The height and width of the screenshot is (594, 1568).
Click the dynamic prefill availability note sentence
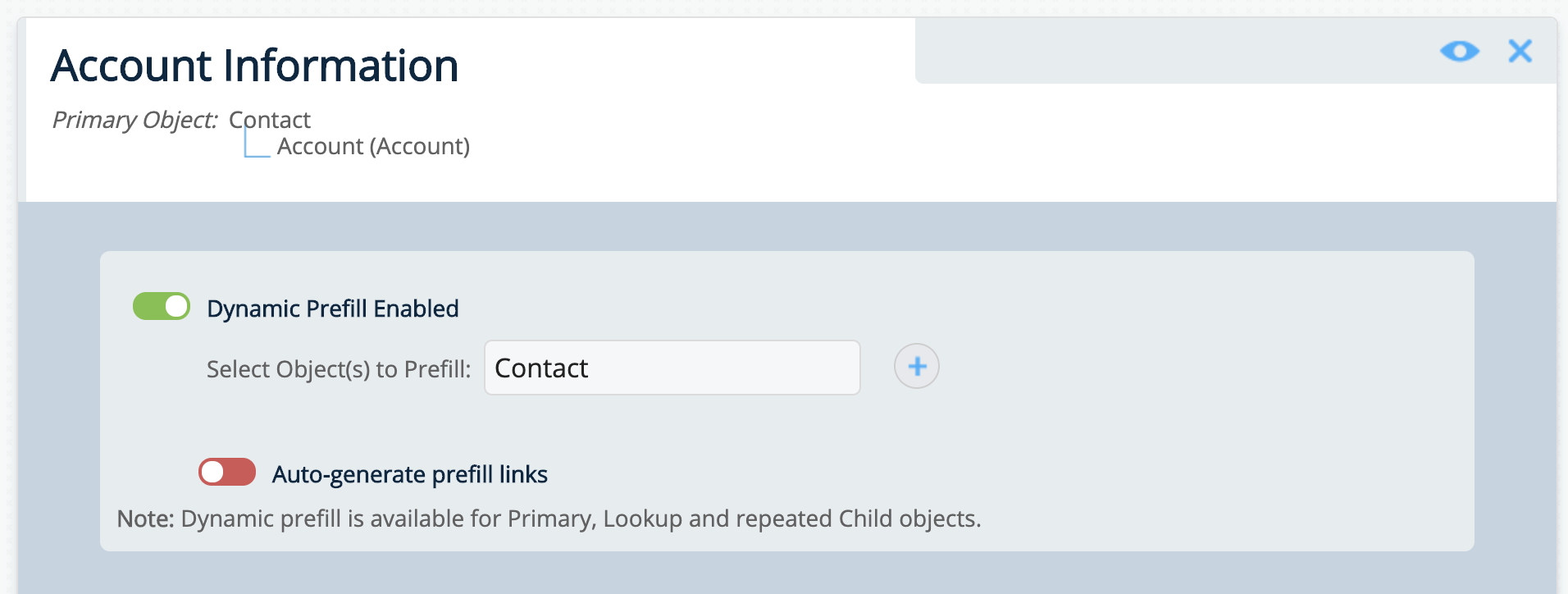(x=581, y=519)
